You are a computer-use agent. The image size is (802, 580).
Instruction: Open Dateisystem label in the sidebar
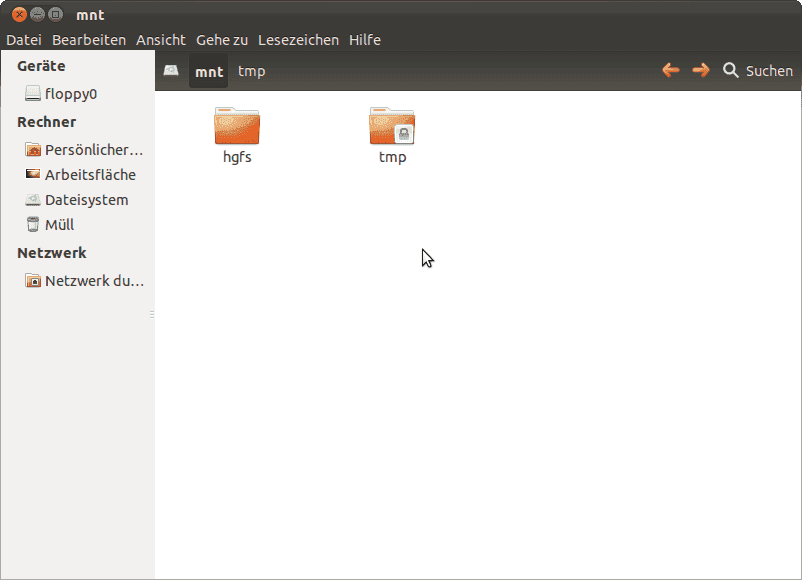coord(86,200)
